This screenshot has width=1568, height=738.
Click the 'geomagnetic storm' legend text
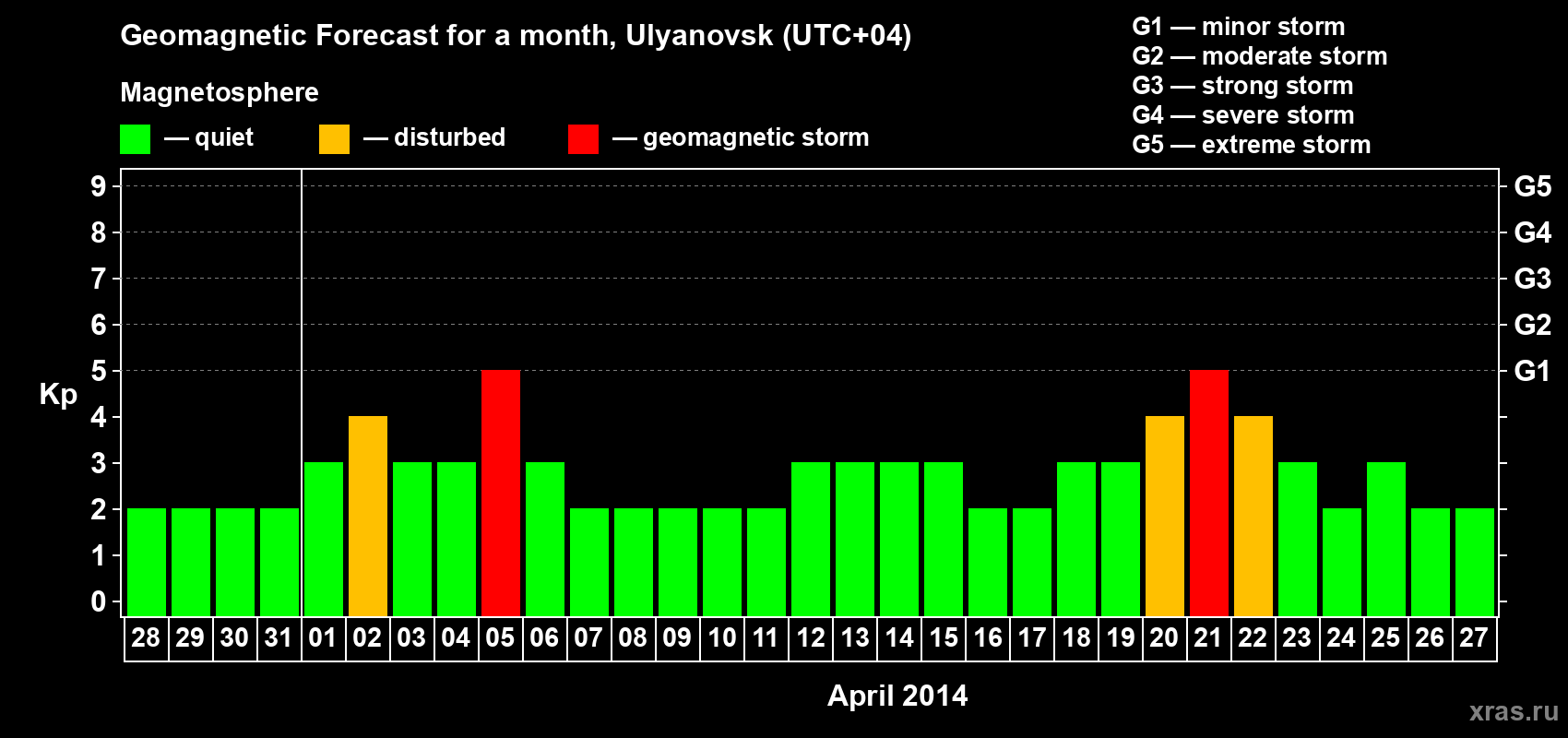click(x=756, y=137)
